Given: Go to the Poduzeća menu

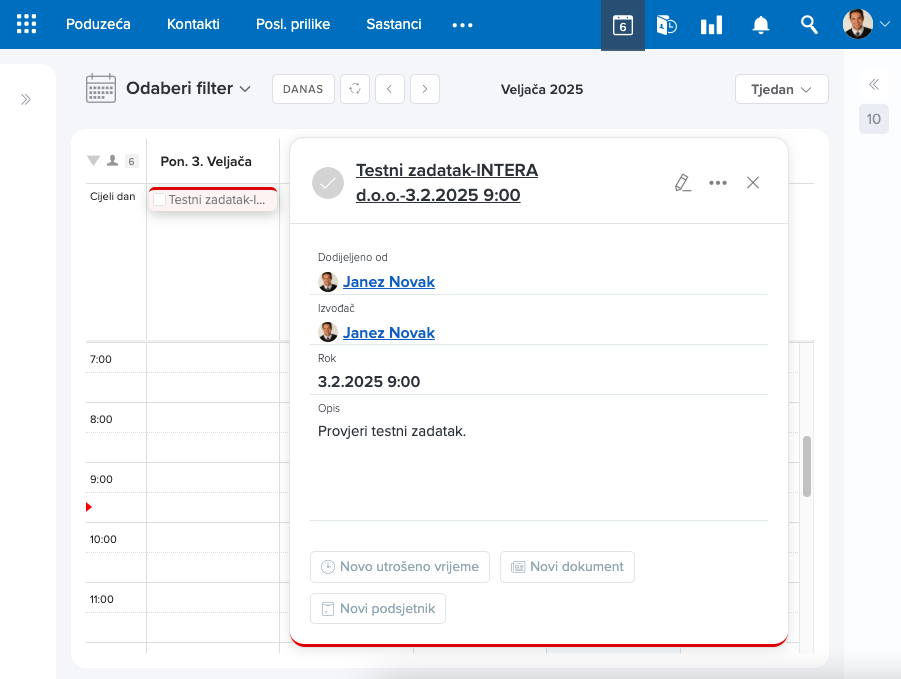Looking at the screenshot, I should (98, 24).
